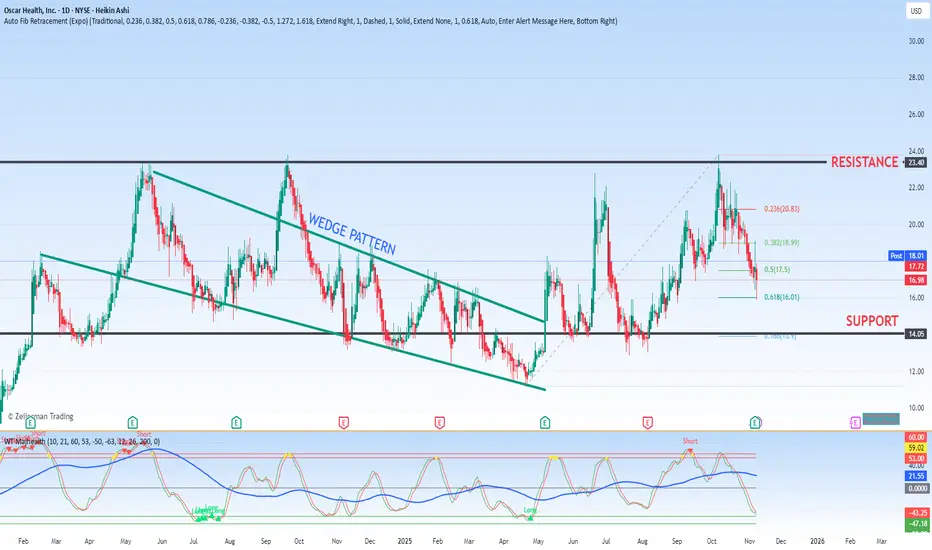
Task: Open the USD currency selector
Action: (x=916, y=11)
